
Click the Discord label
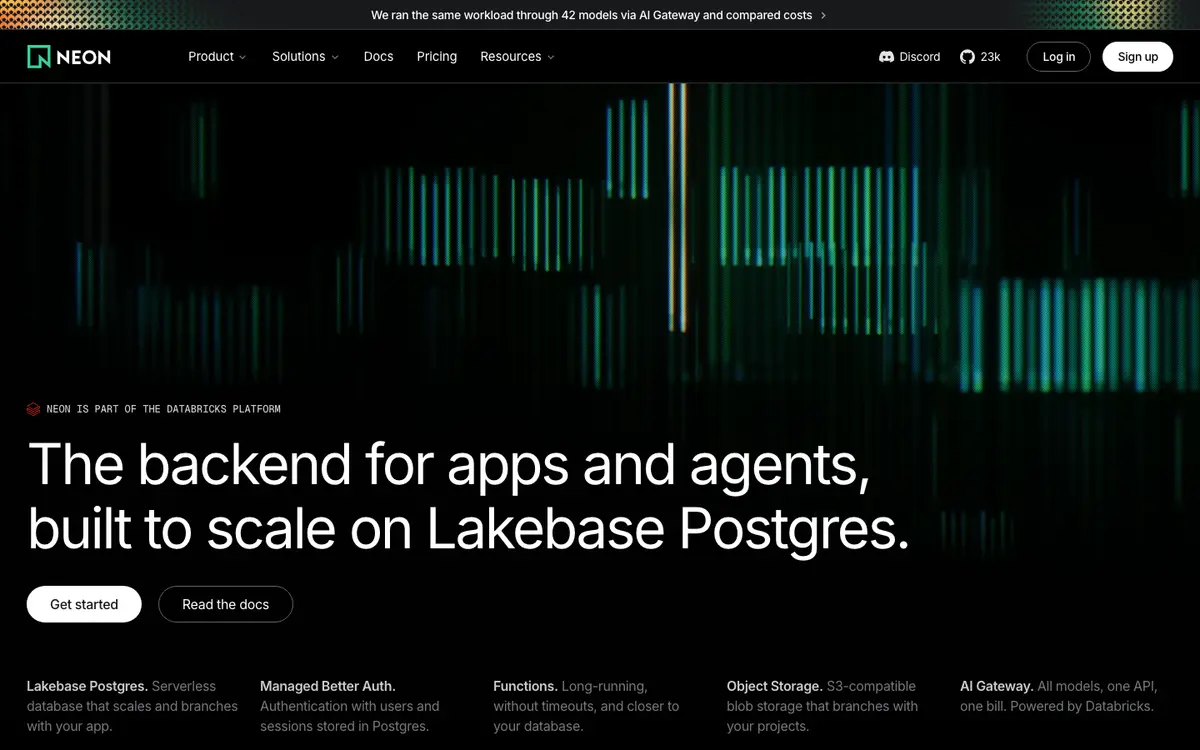point(920,57)
